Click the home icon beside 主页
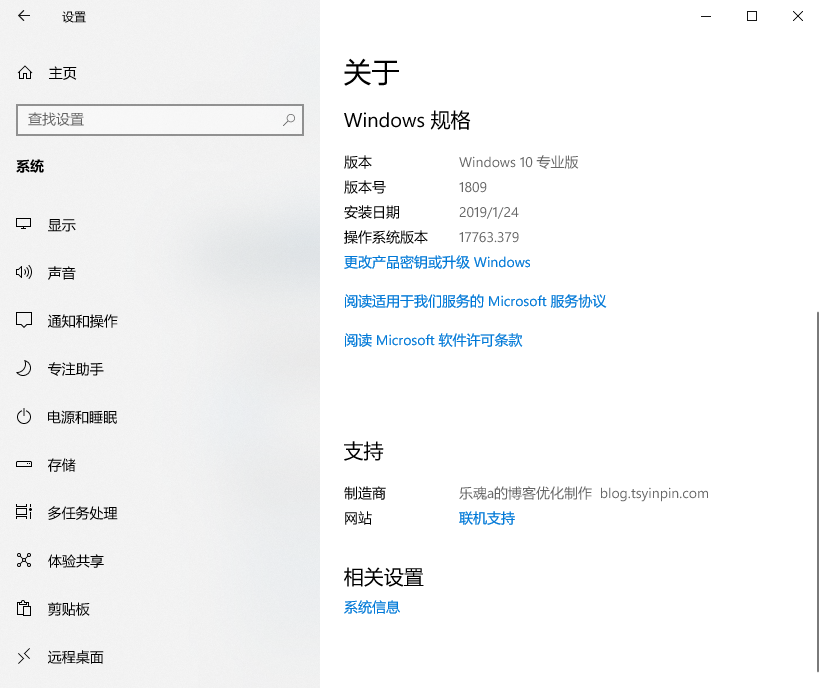Screen dimensions: 821x688 25,73
